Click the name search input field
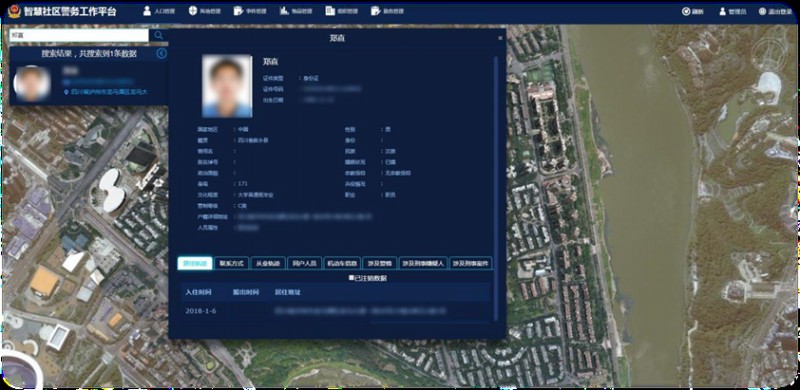800x390 pixels. (79, 35)
